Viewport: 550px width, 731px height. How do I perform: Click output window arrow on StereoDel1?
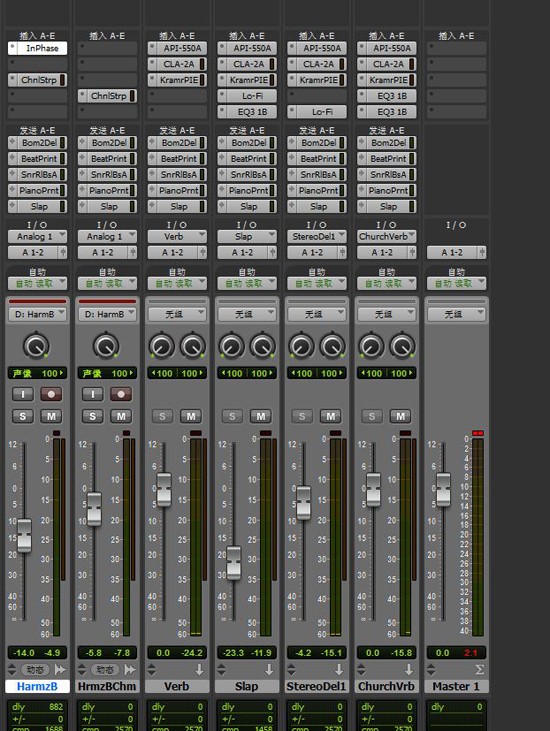click(x=339, y=669)
